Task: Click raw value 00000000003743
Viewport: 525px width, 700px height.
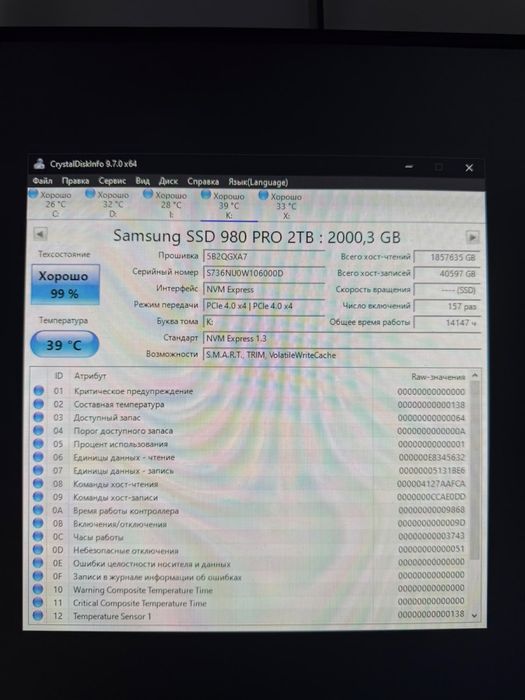Action: (431, 536)
